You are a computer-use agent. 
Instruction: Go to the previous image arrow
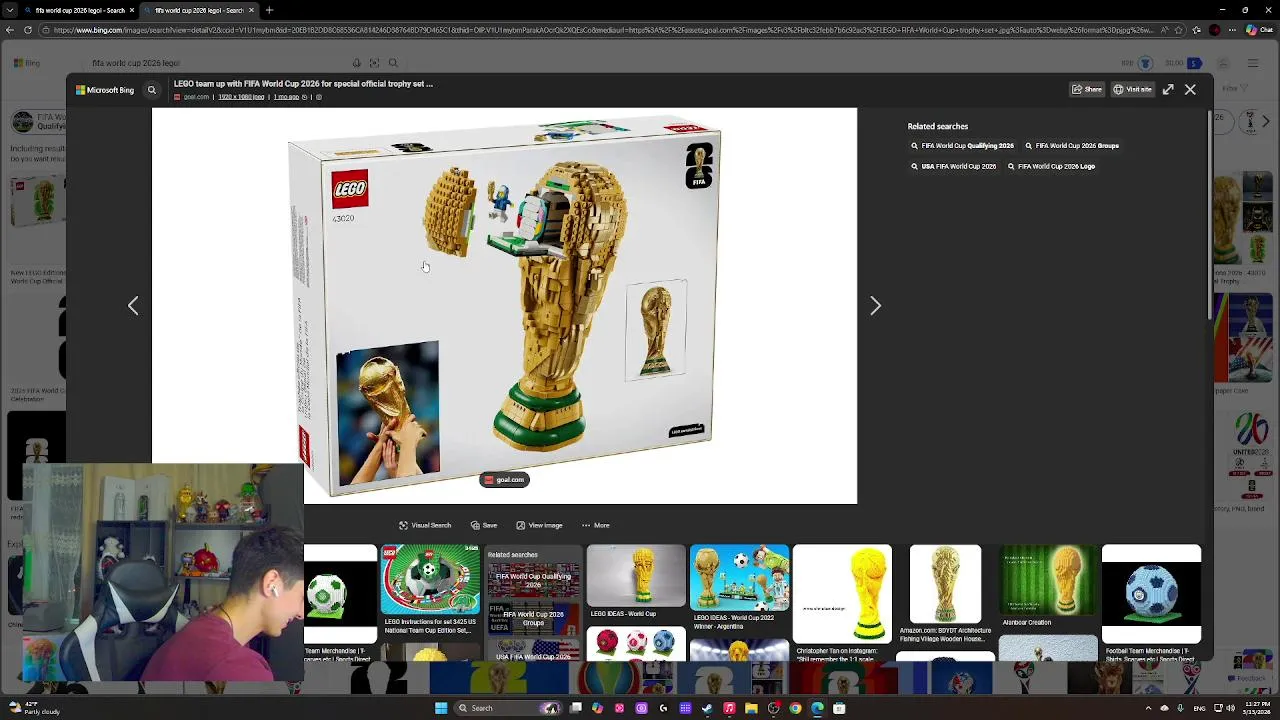coord(133,306)
